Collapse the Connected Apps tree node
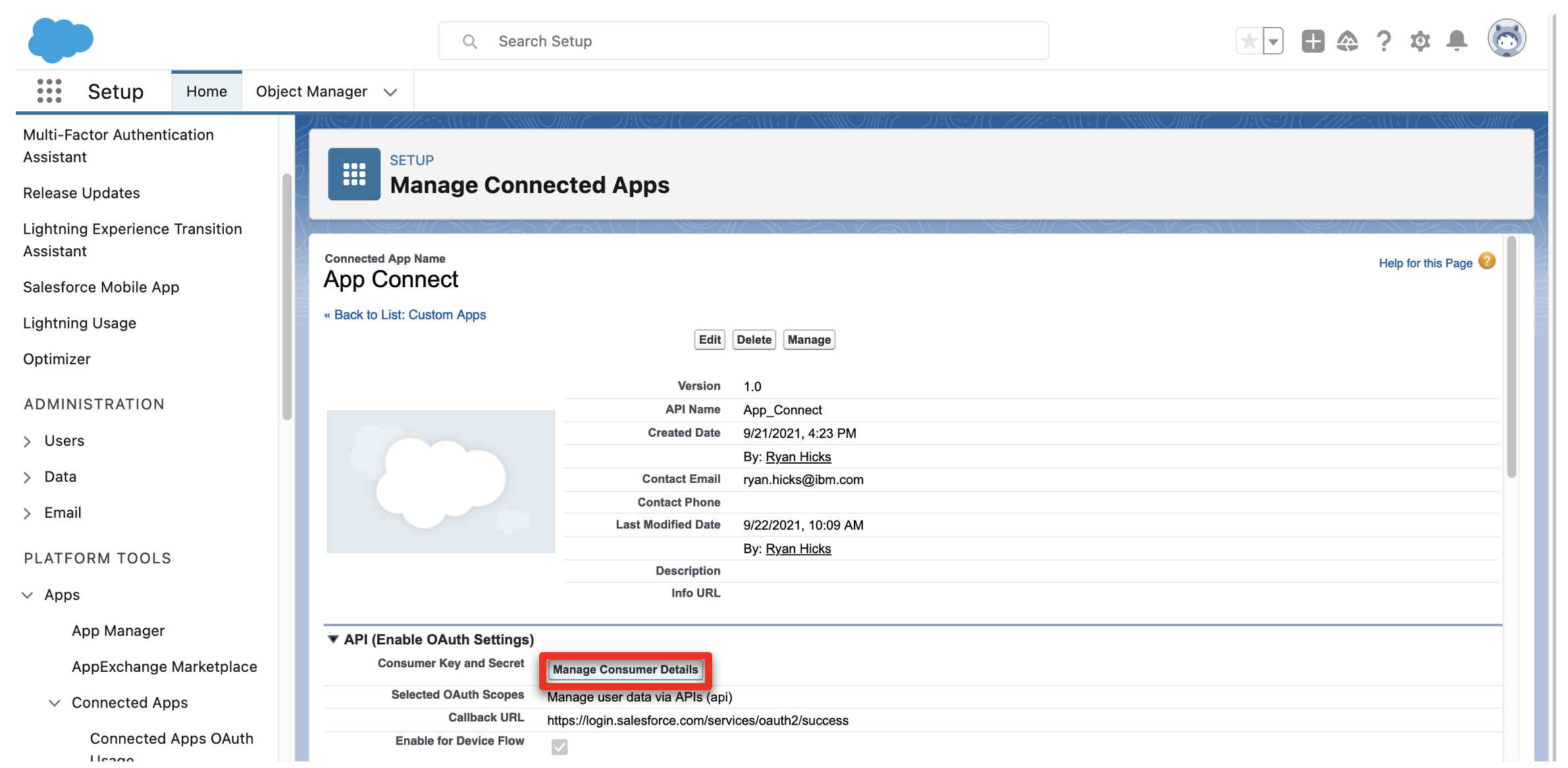This screenshot has height=768, width=1568. pos(55,703)
